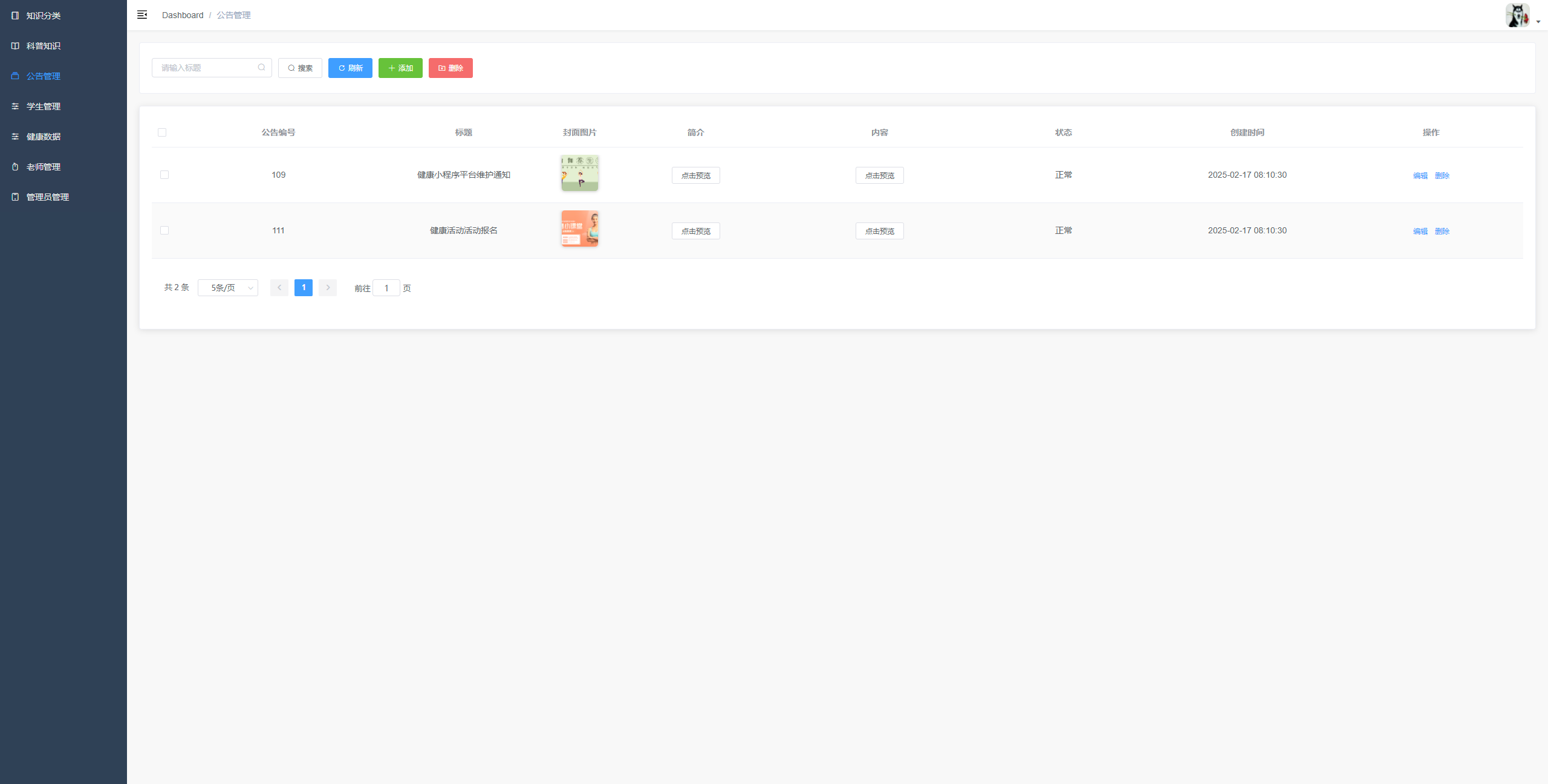
Task: Click the 公告编号 column header
Action: tap(278, 132)
